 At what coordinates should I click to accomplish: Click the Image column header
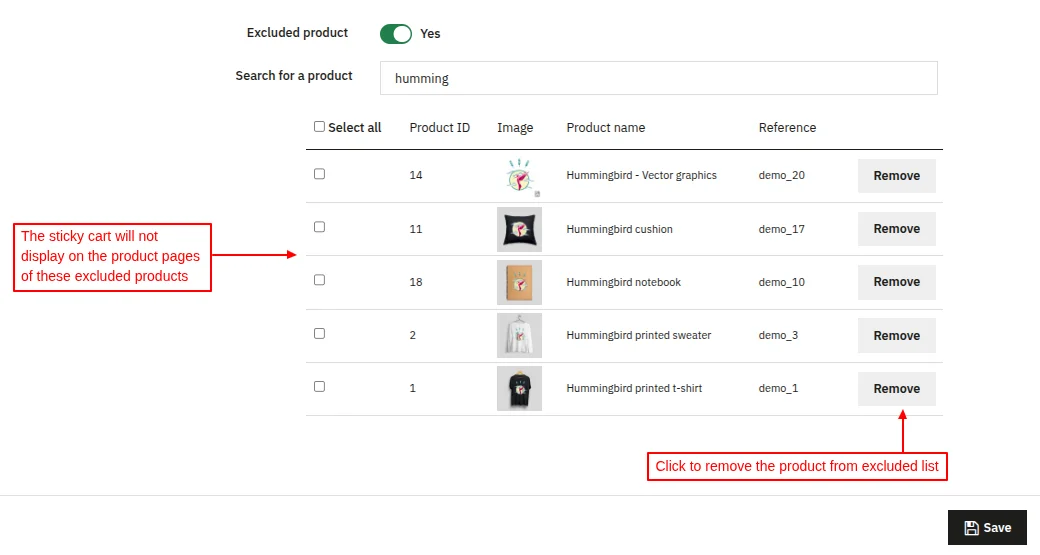click(515, 128)
